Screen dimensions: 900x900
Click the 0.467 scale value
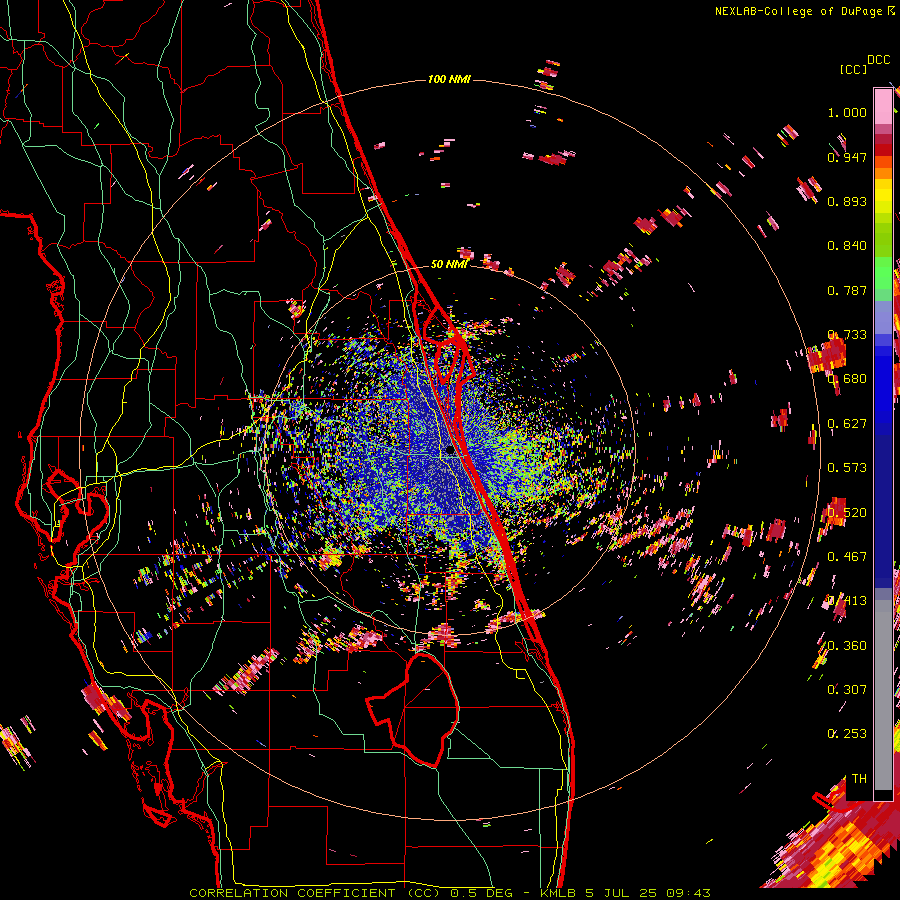click(847, 557)
